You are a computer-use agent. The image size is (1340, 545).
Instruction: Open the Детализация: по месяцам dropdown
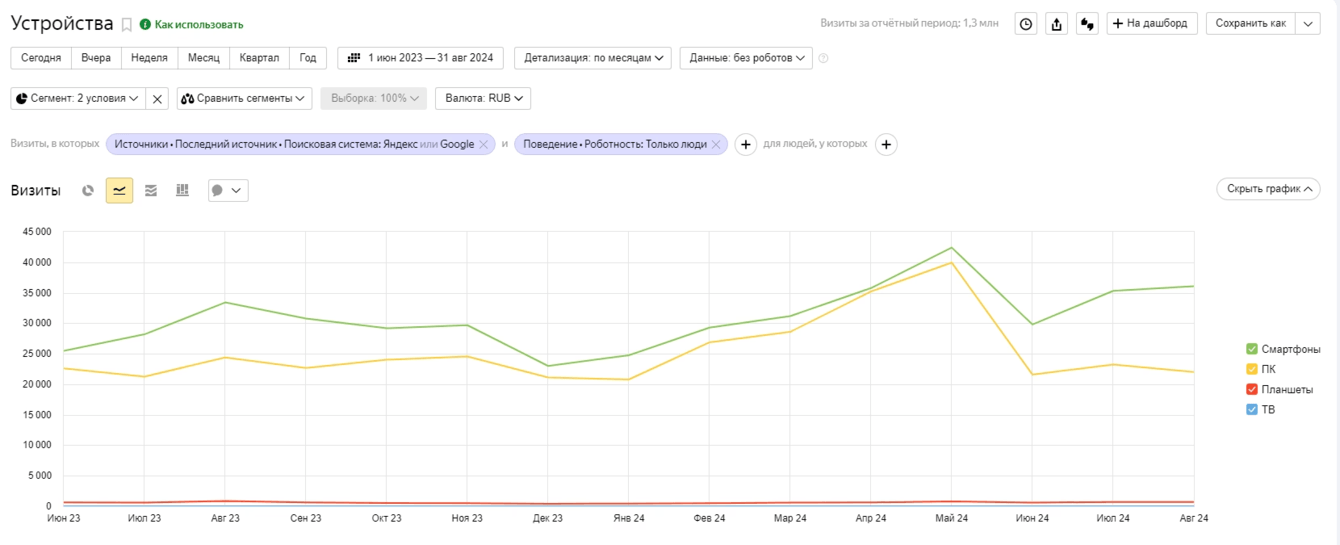593,58
